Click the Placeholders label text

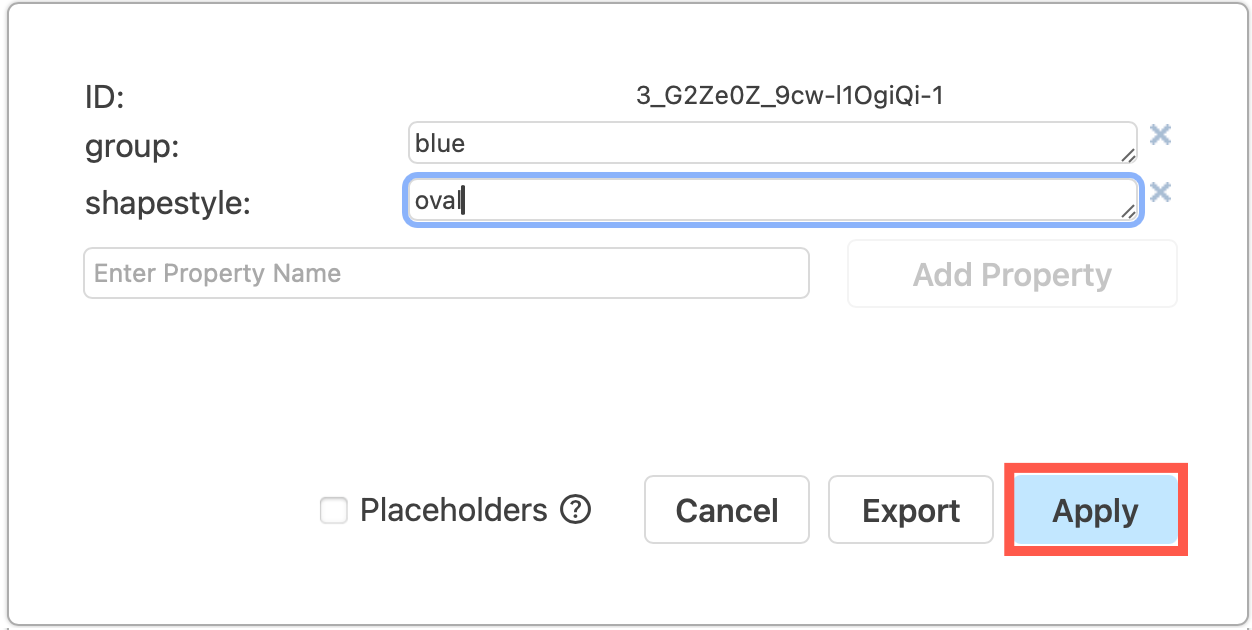click(x=455, y=510)
